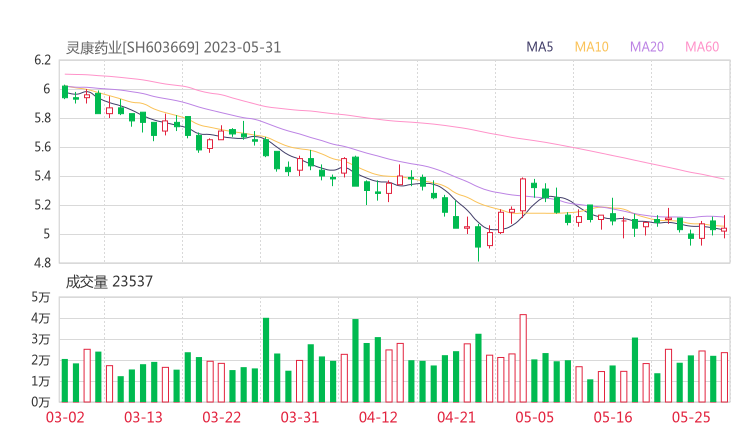Viewport: 740px width, 440px height.
Task: Click the tallest red volume bar near 05-05
Action: pyautogui.click(x=523, y=358)
